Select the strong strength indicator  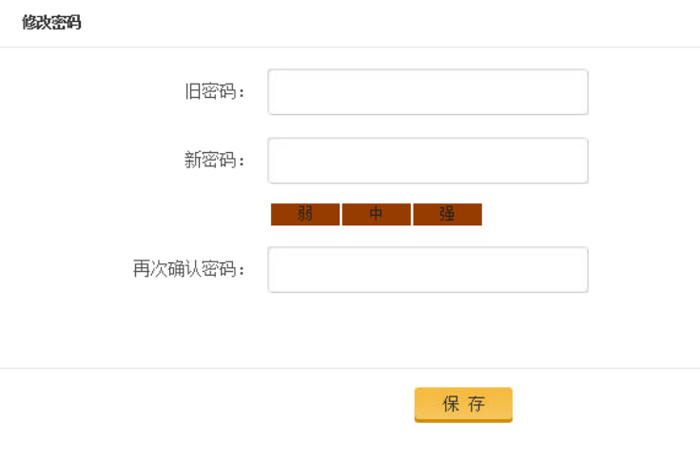tap(447, 214)
